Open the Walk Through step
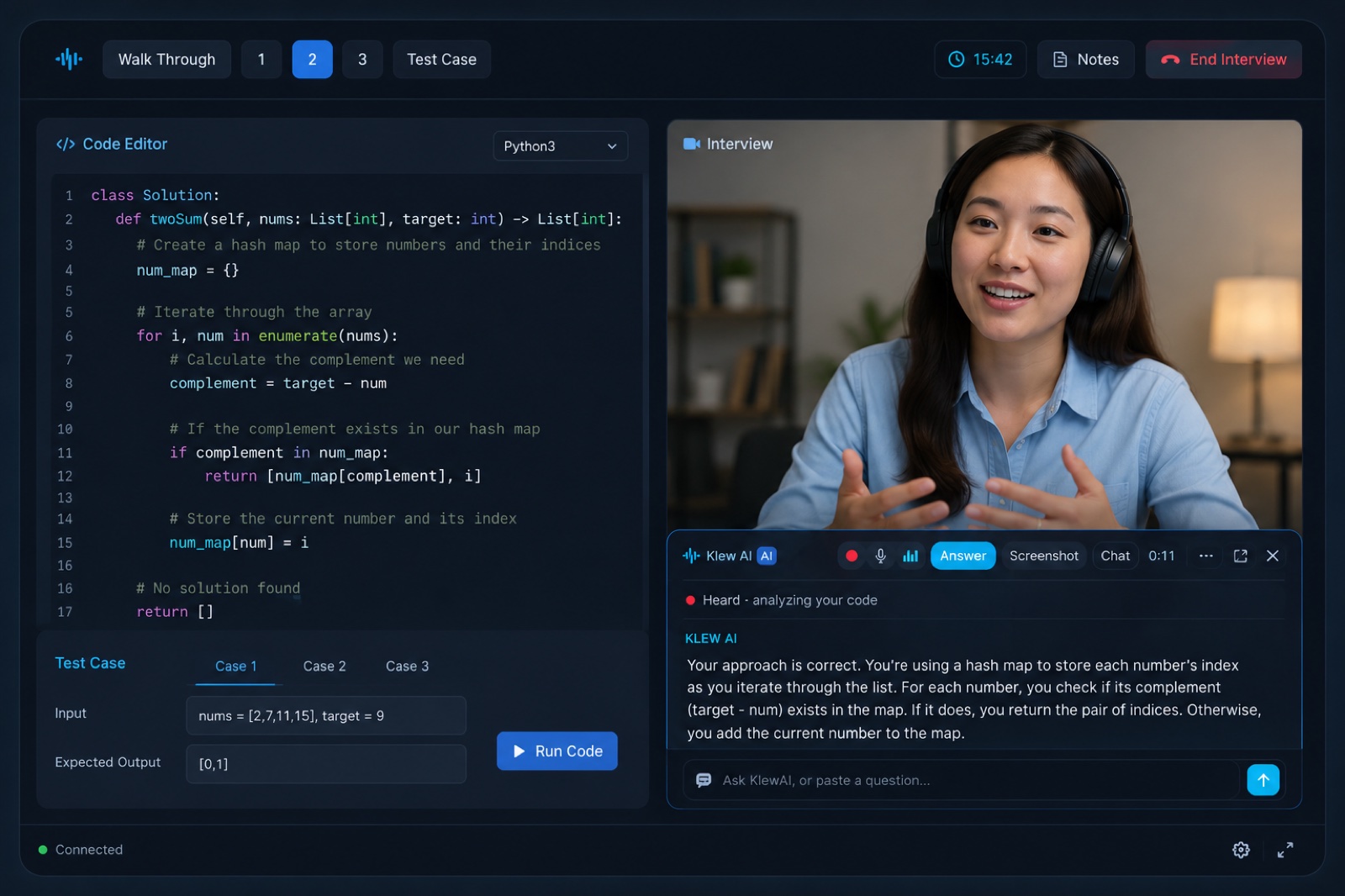The width and height of the screenshot is (1345, 896). click(166, 60)
